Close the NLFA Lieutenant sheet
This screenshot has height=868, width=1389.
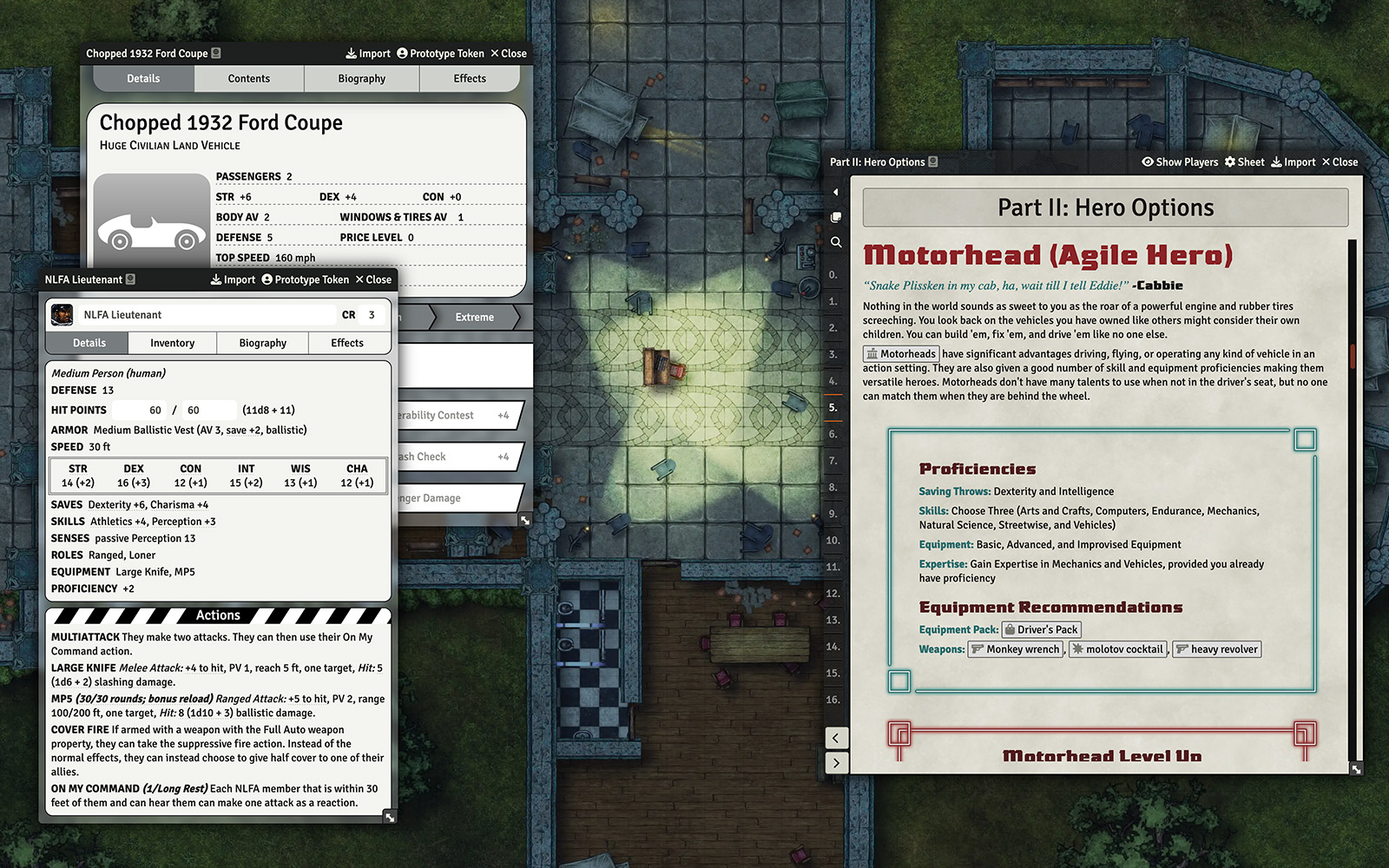373,279
